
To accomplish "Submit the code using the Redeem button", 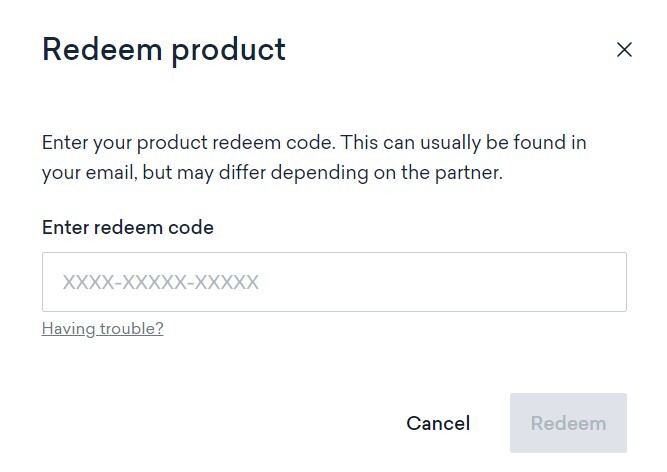I will [x=568, y=423].
